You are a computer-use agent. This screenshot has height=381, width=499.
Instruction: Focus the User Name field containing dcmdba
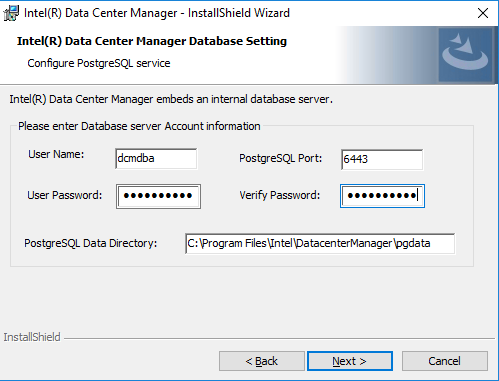coord(156,159)
